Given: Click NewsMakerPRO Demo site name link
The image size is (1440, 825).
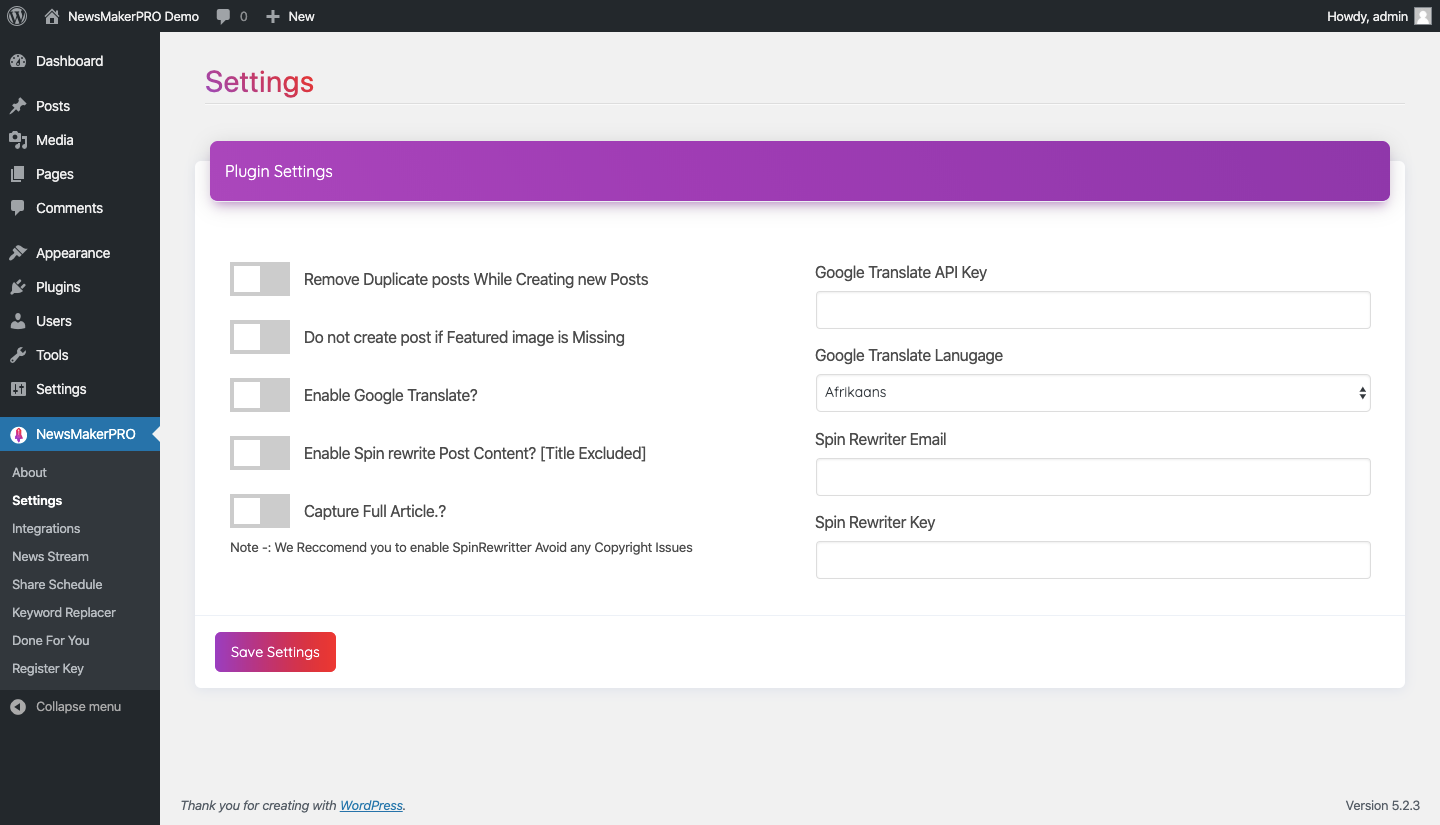Looking at the screenshot, I should [x=133, y=16].
